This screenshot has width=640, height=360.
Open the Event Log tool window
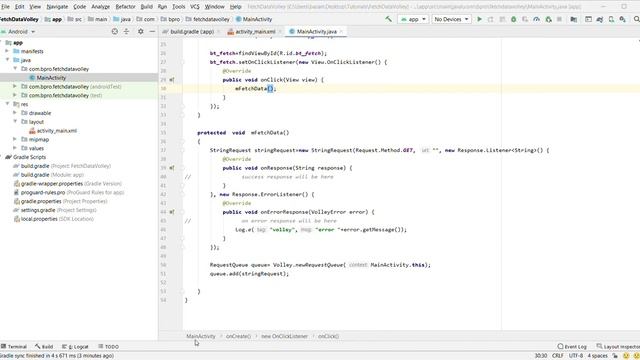[x=572, y=347]
